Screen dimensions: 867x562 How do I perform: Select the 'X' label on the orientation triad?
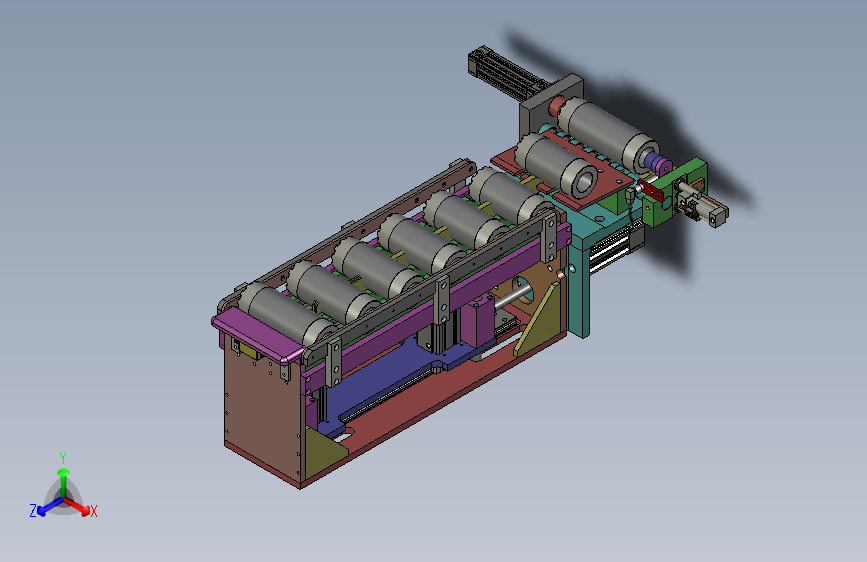tap(93, 511)
